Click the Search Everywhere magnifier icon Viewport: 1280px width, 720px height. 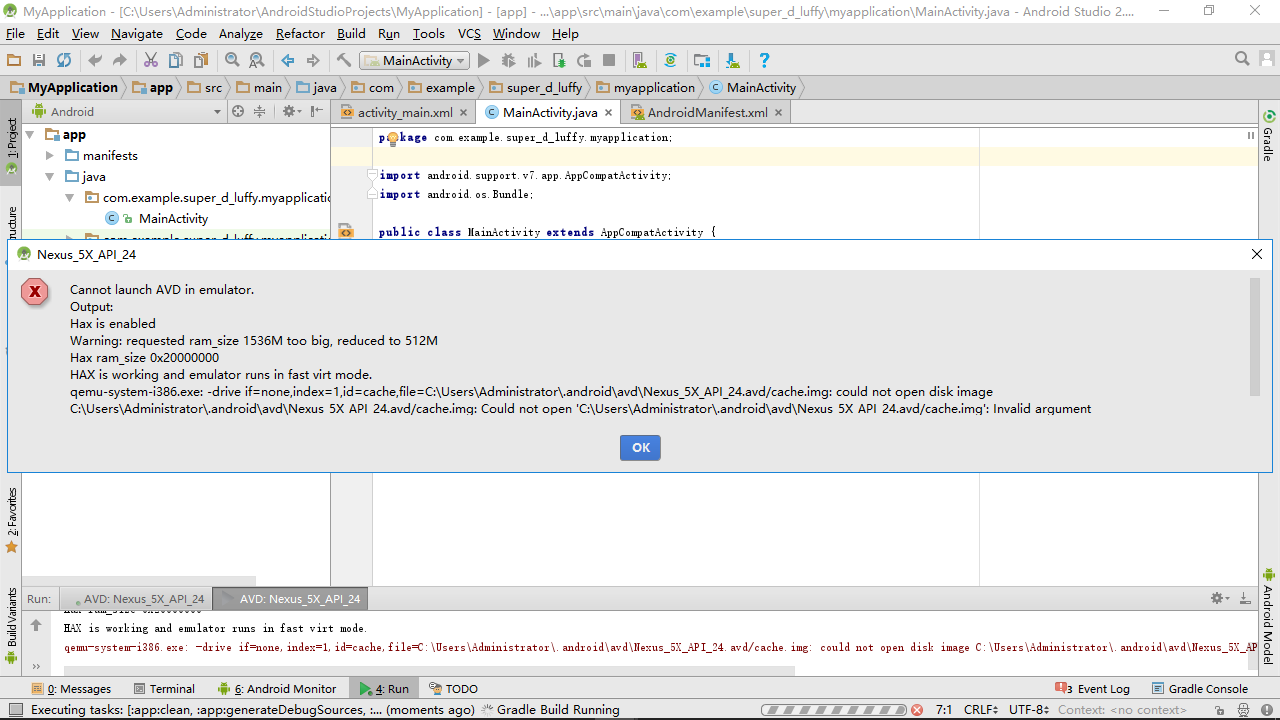[1242, 59]
